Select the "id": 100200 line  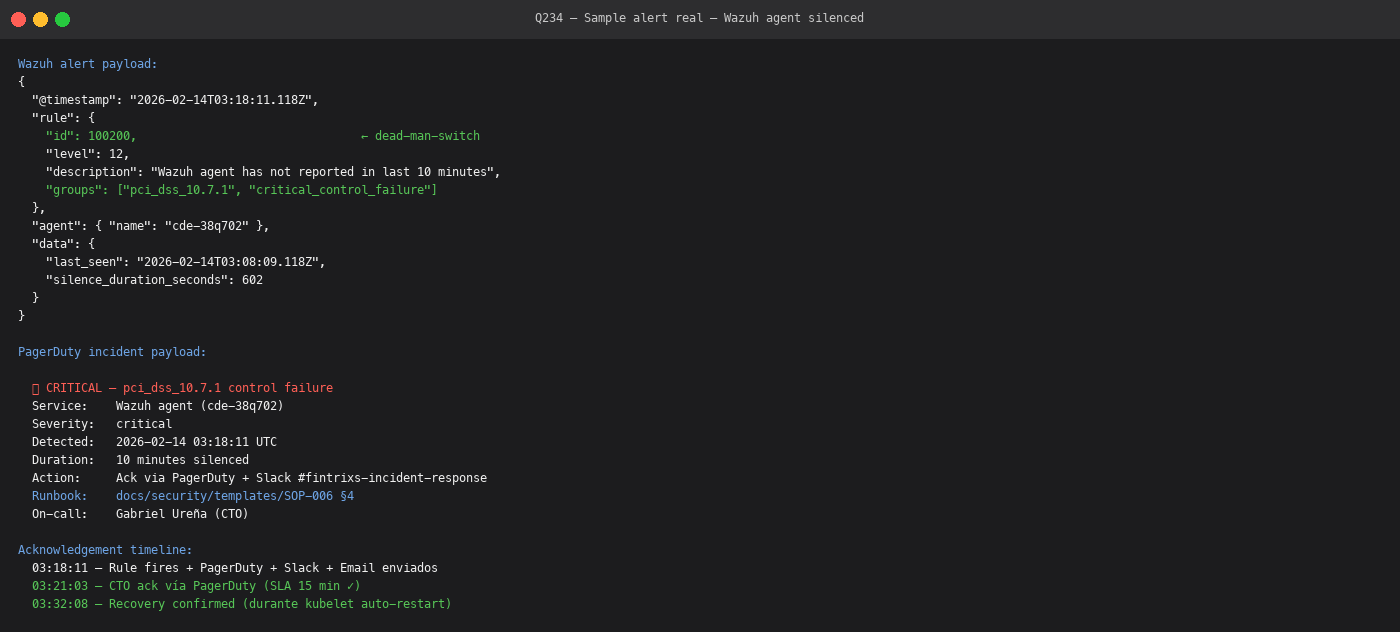[x=91, y=136]
